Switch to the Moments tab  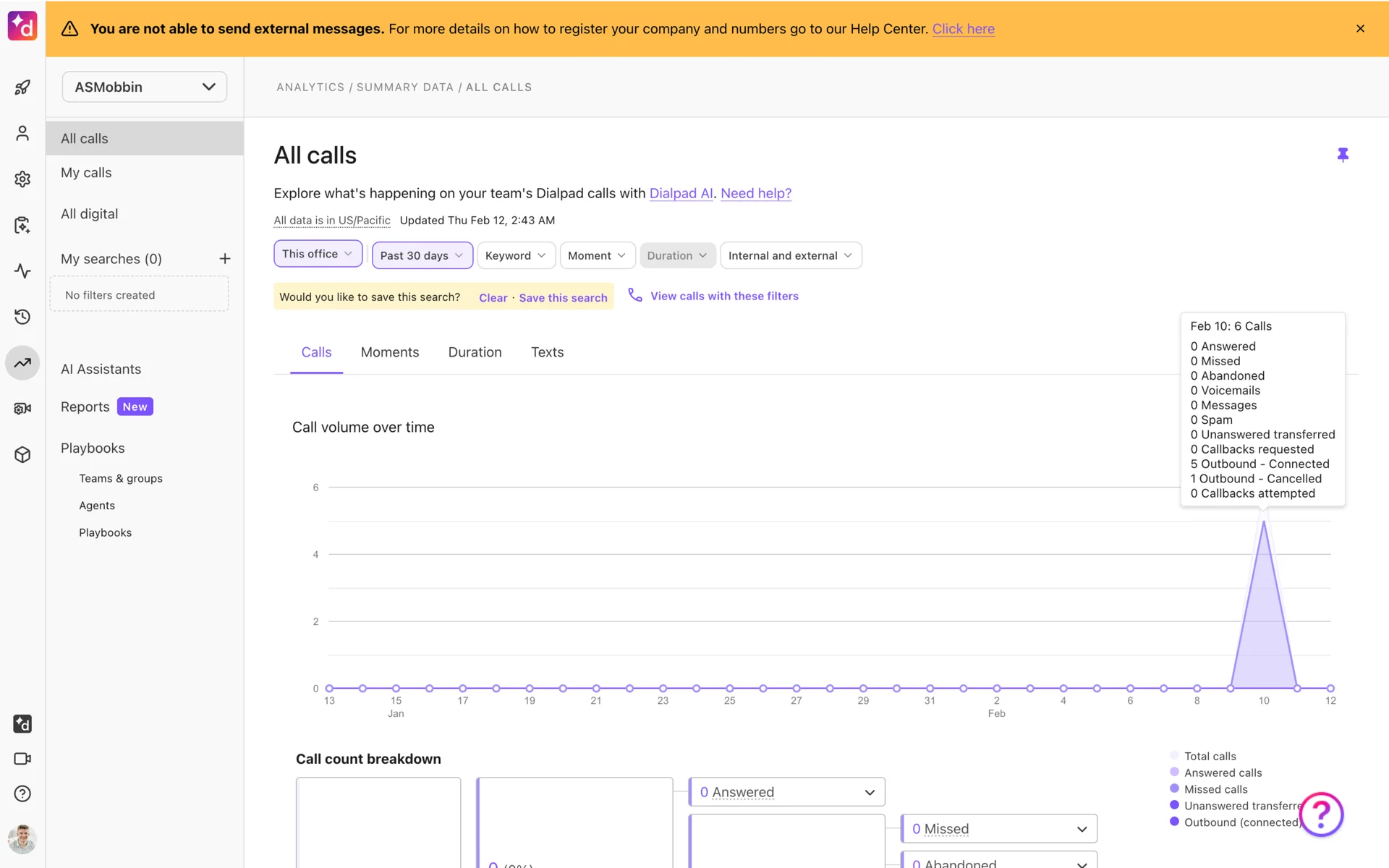point(389,352)
